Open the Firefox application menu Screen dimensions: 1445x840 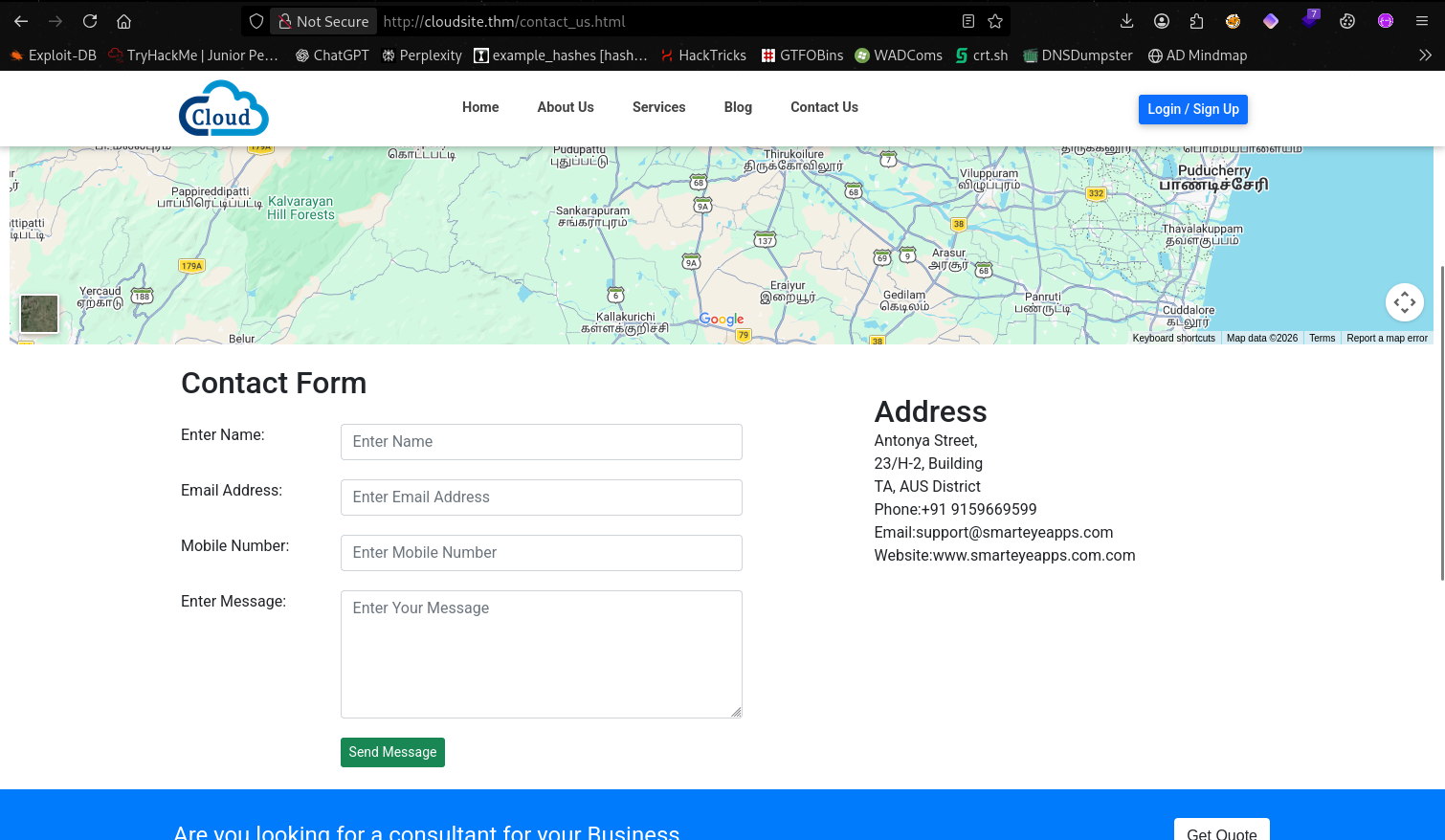coord(1421,20)
